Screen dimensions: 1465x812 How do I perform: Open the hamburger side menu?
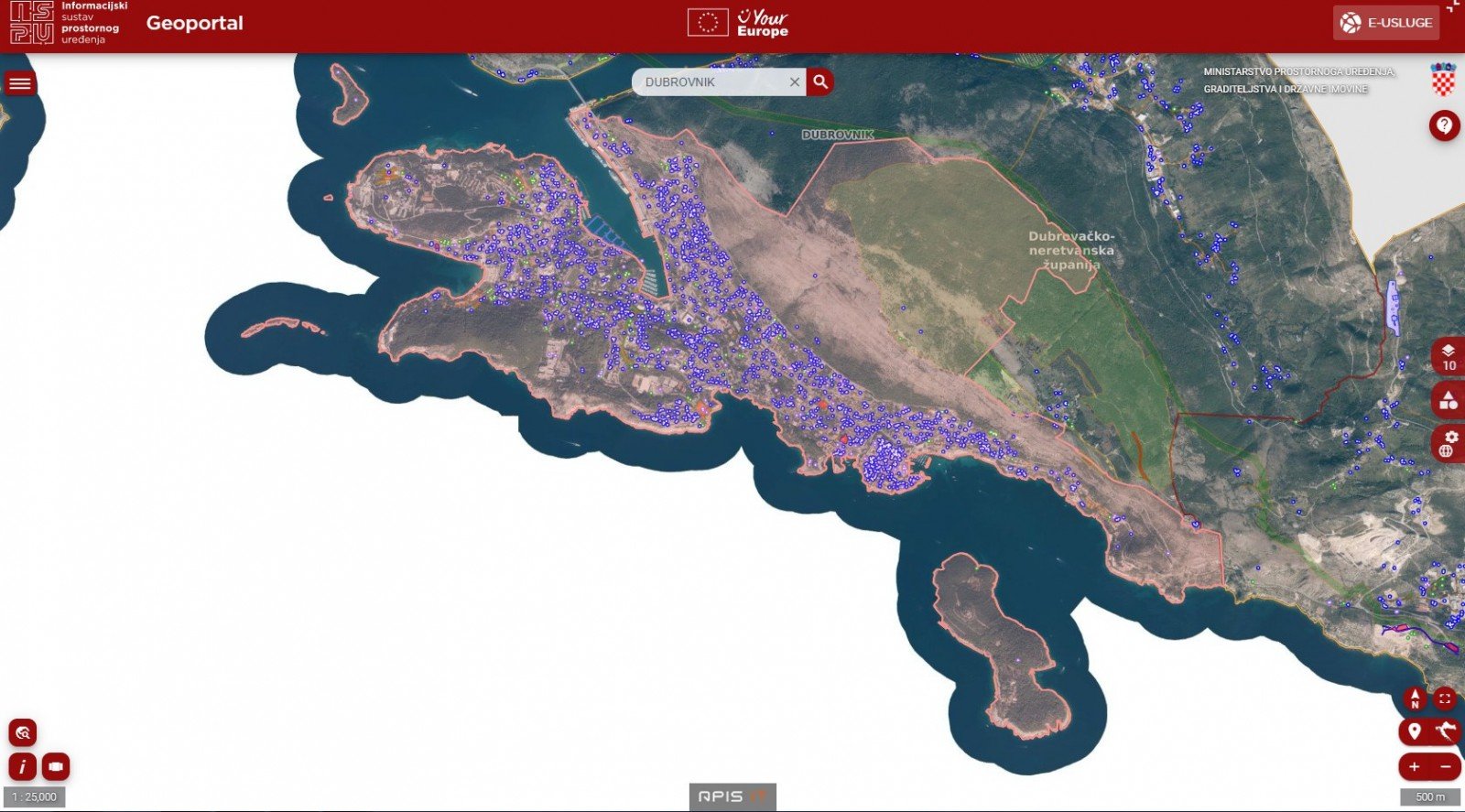point(19,84)
